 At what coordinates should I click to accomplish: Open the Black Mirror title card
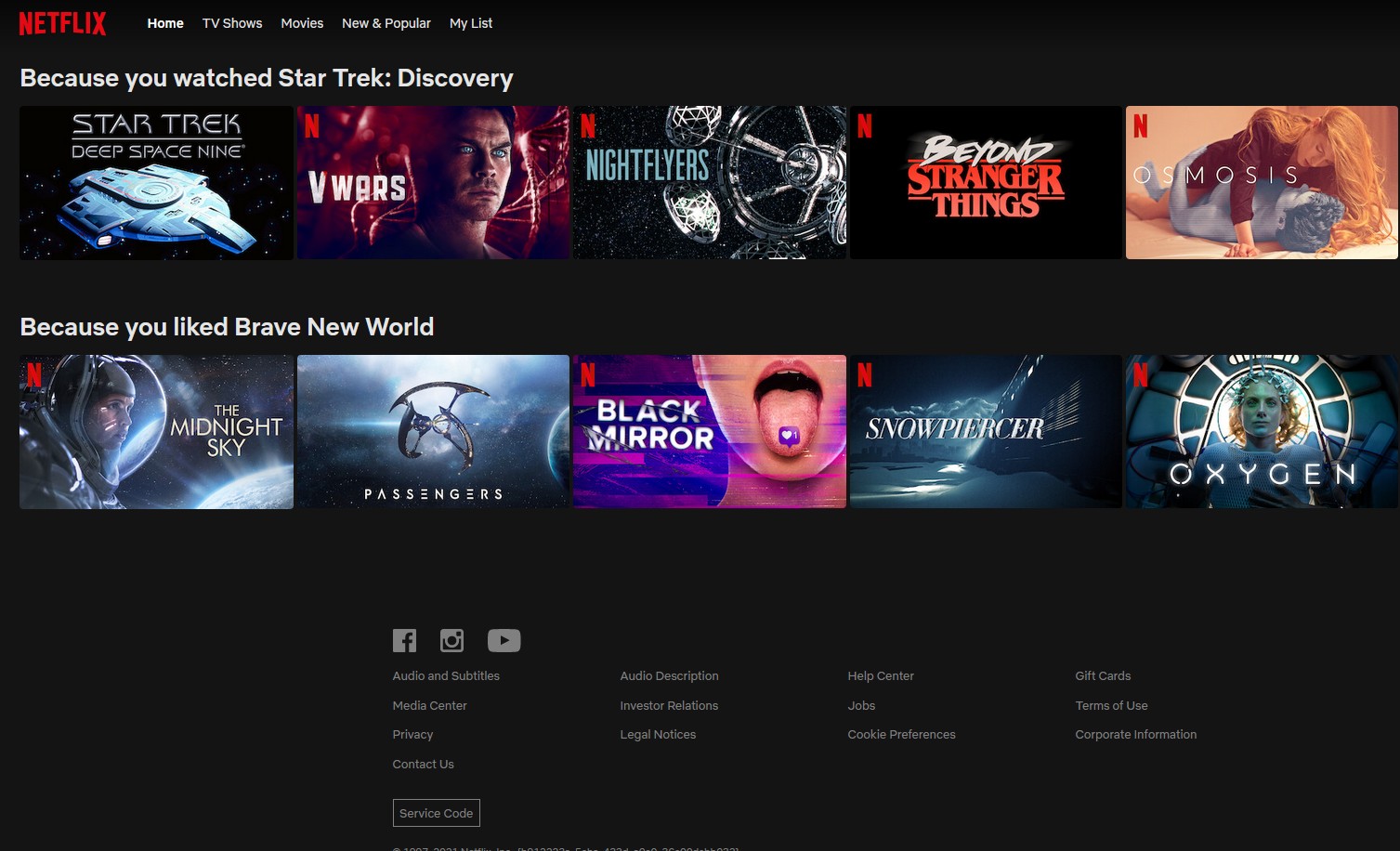710,432
